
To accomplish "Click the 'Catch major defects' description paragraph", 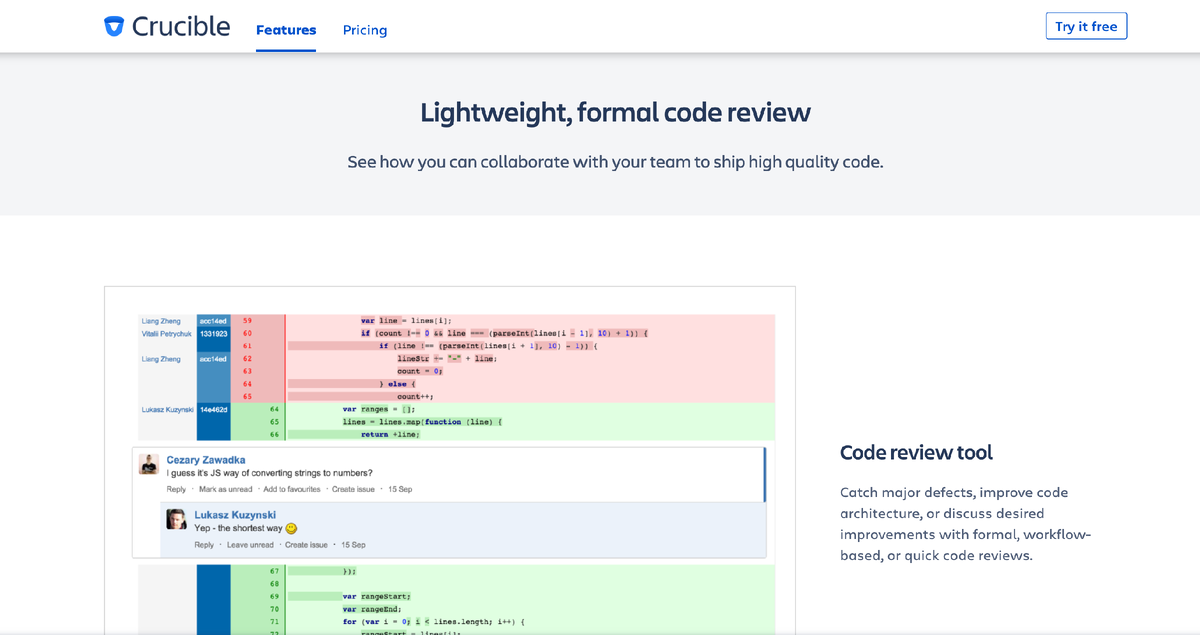I will click(965, 524).
